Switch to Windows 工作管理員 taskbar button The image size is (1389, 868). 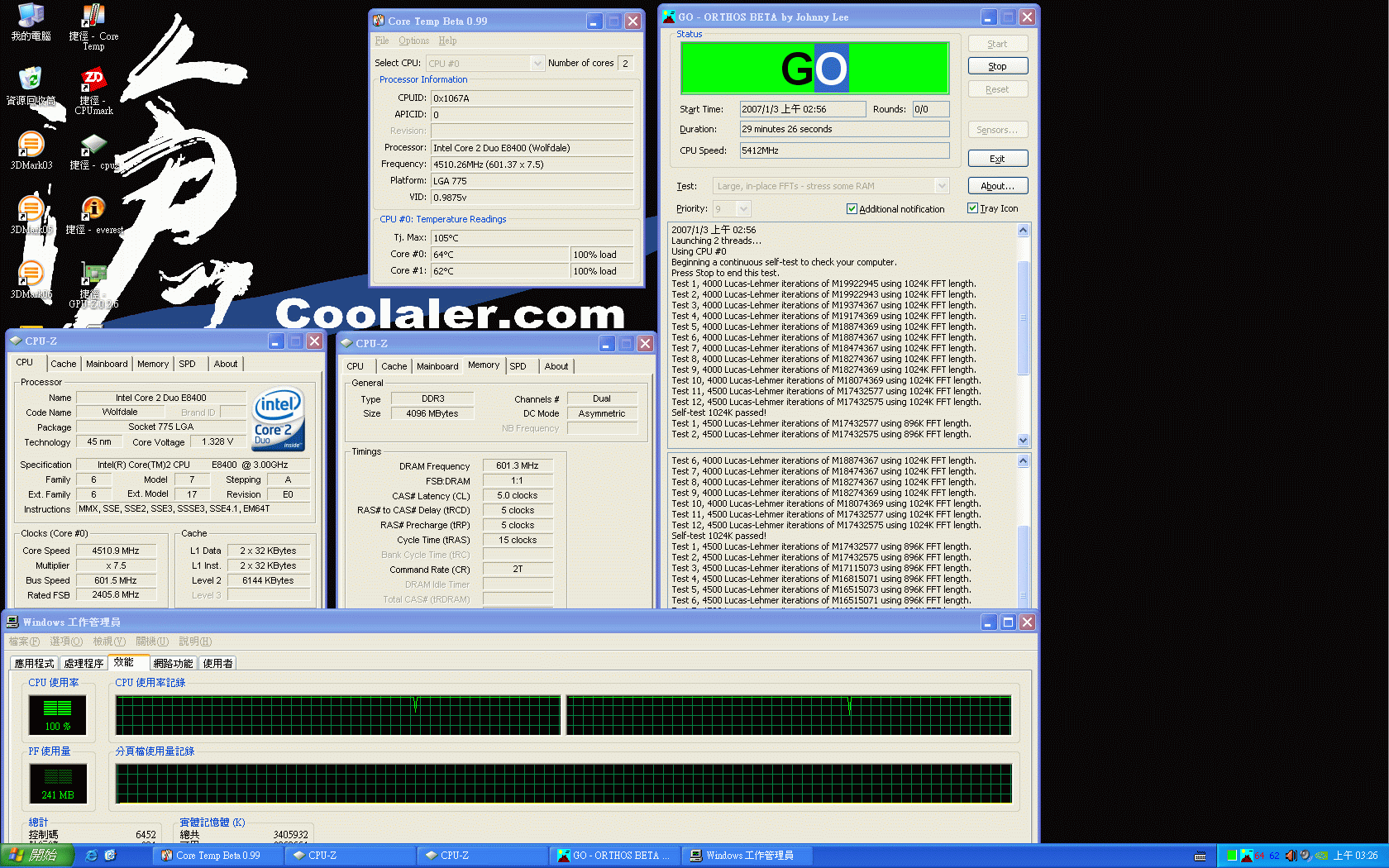click(749, 856)
